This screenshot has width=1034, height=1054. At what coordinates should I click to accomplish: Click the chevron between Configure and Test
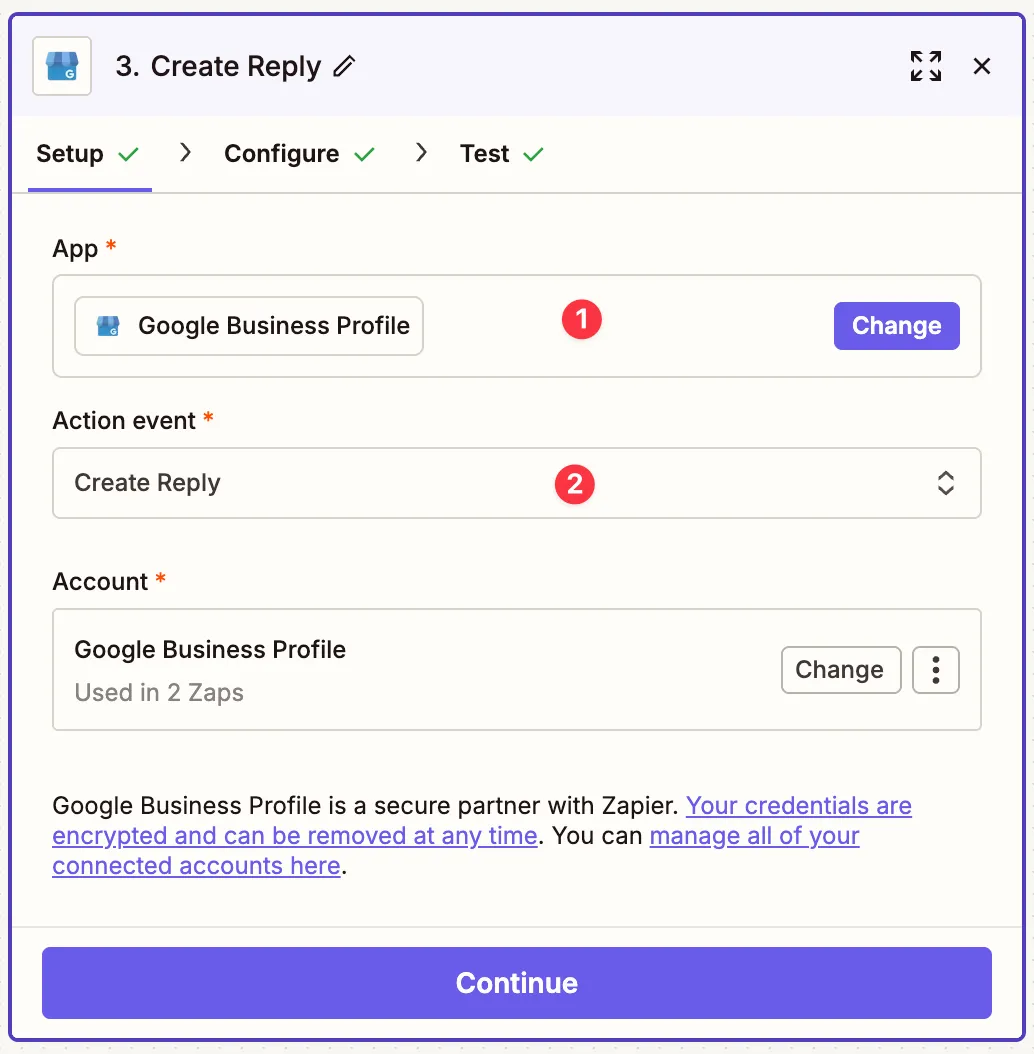click(x=421, y=153)
